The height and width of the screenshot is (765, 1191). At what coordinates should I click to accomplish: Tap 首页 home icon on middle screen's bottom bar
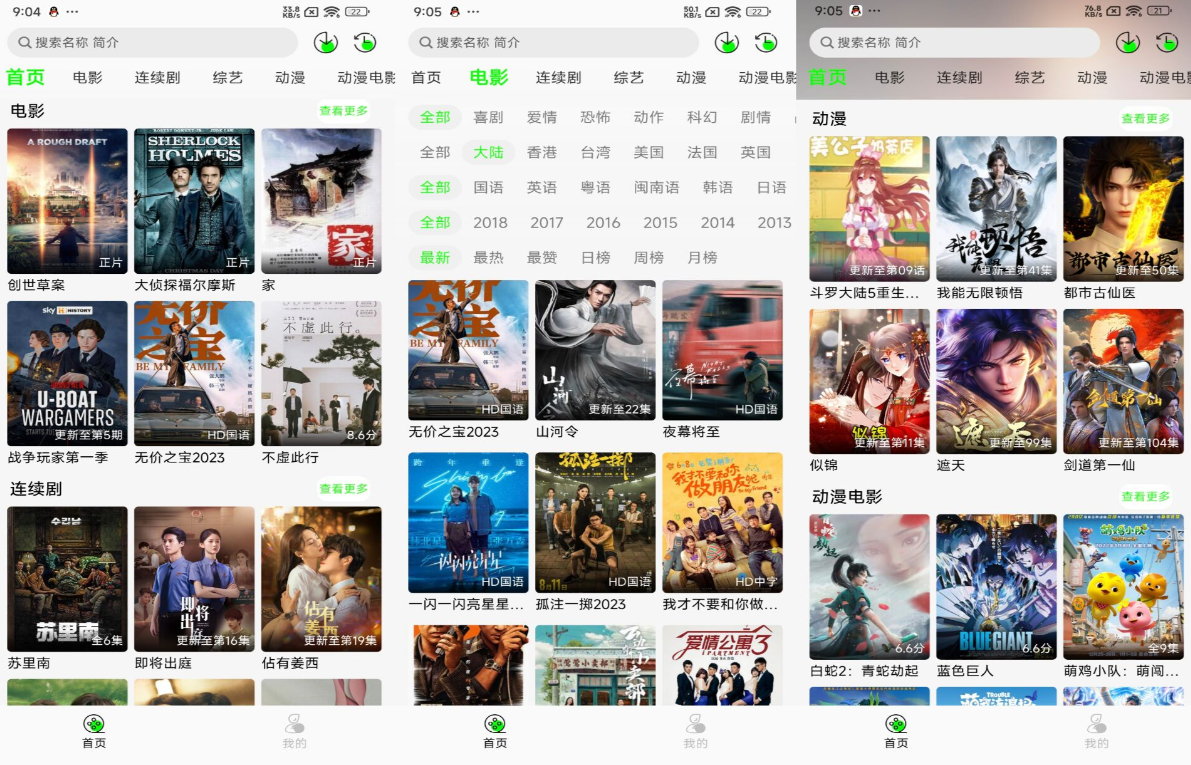click(495, 730)
